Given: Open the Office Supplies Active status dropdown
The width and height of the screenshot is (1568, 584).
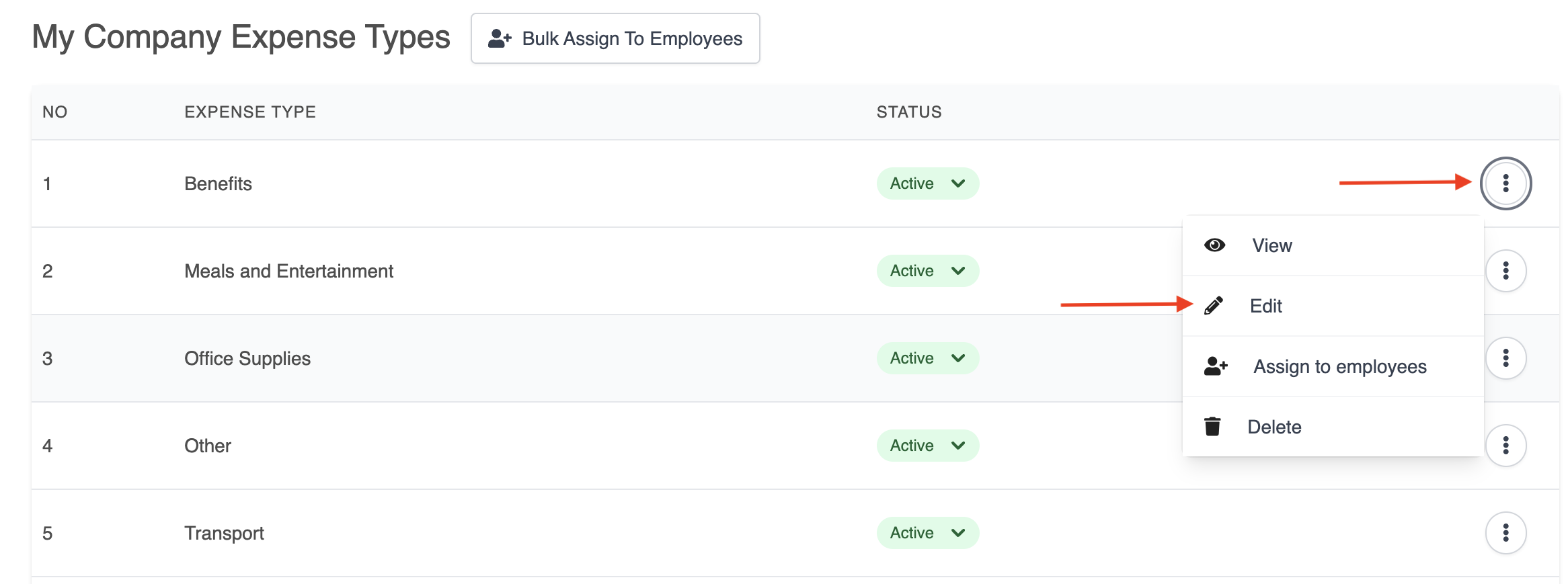Looking at the screenshot, I should click(927, 358).
